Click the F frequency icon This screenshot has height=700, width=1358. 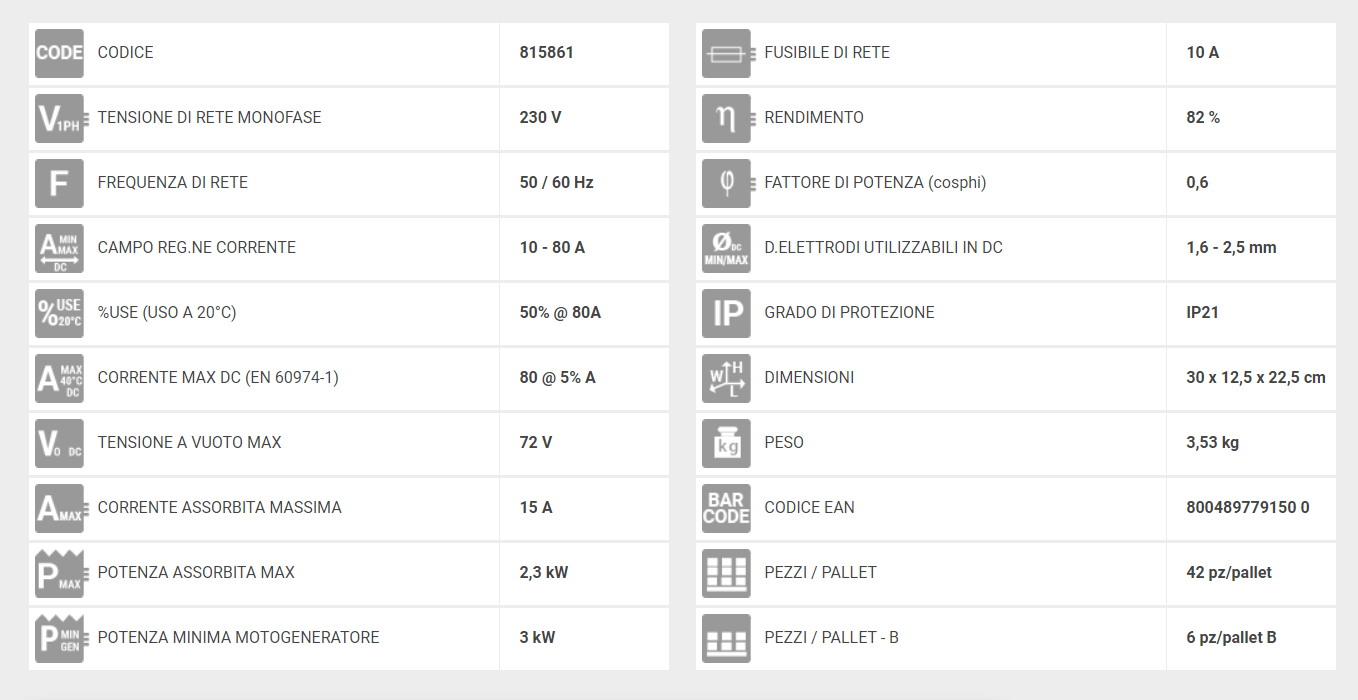[59, 183]
